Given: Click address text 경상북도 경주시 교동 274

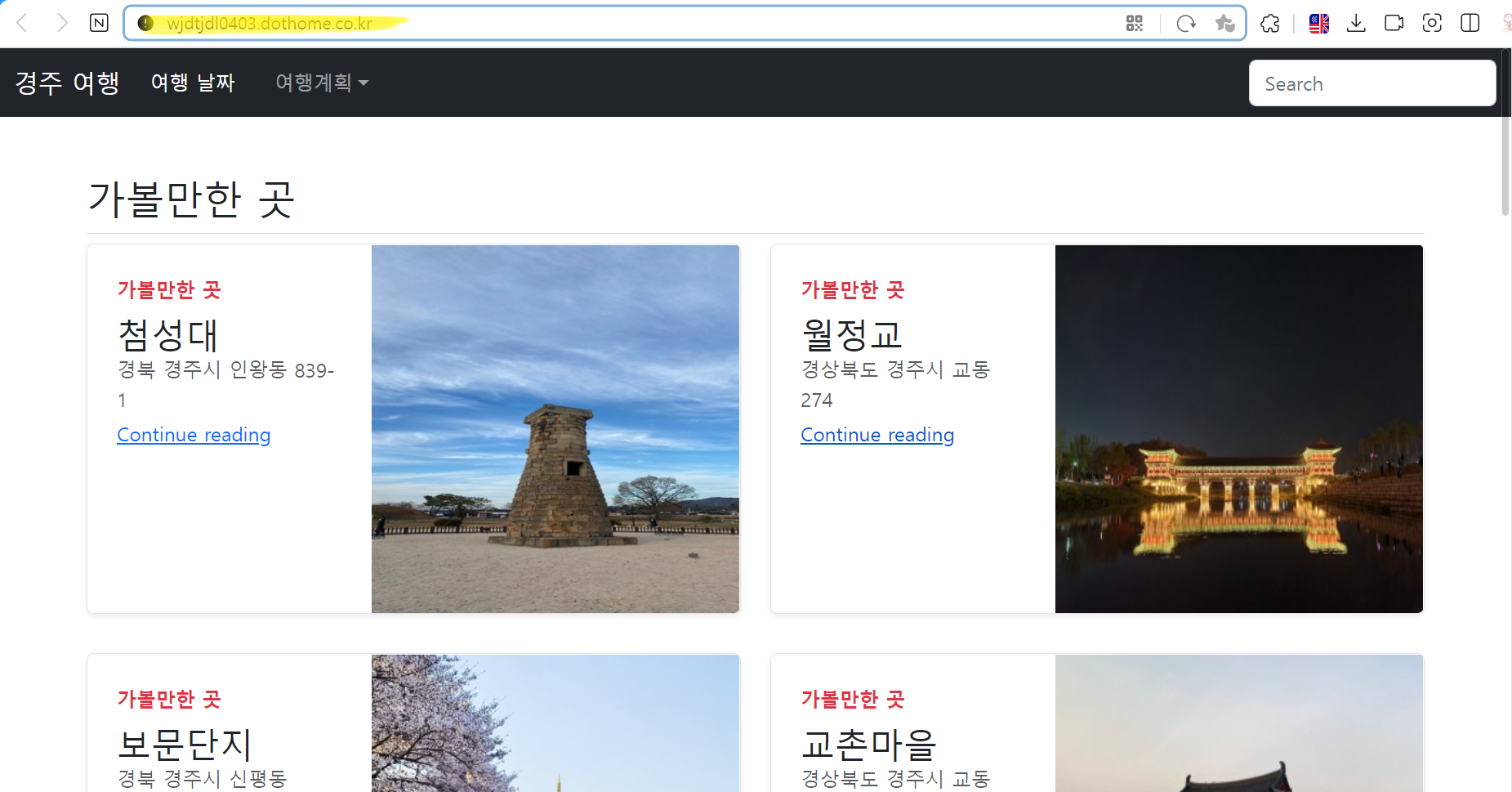Looking at the screenshot, I should coord(896,385).
